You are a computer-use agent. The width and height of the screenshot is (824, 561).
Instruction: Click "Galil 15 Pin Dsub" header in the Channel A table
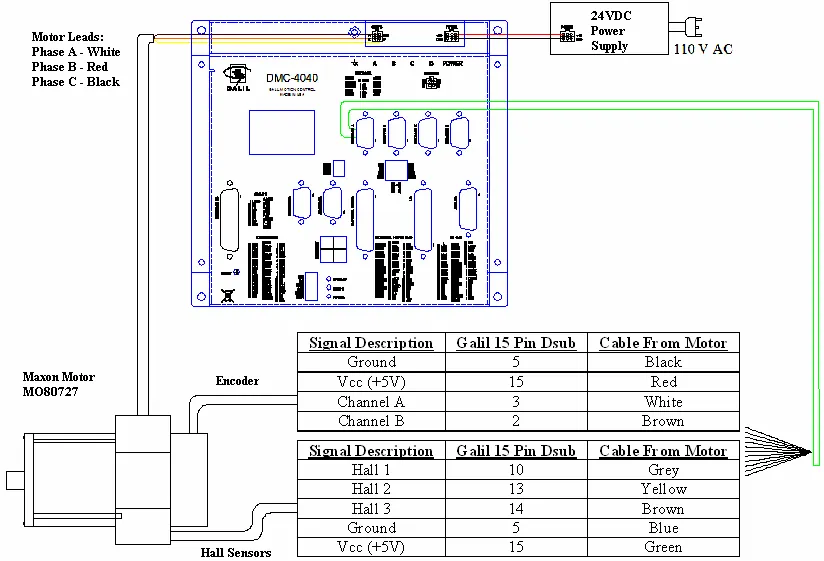pyautogui.click(x=516, y=343)
